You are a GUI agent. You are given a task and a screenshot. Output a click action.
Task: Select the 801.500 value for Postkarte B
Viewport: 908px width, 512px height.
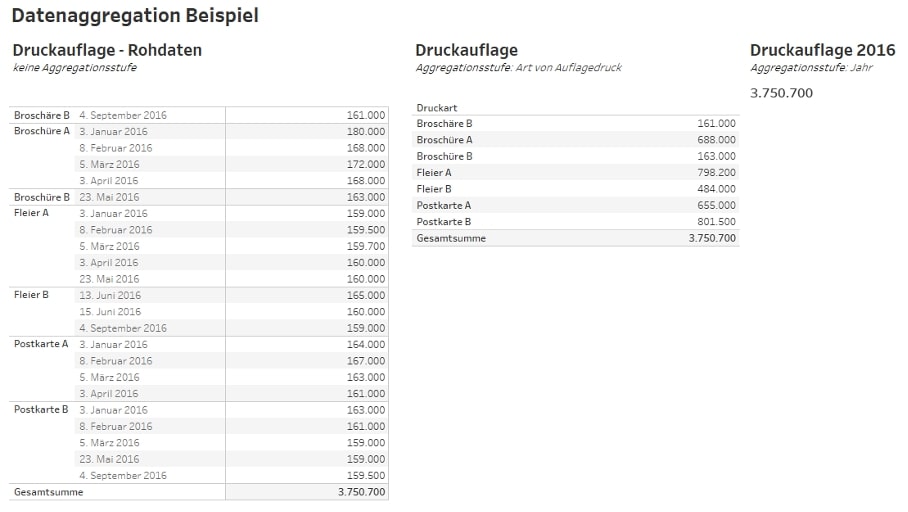coord(716,222)
